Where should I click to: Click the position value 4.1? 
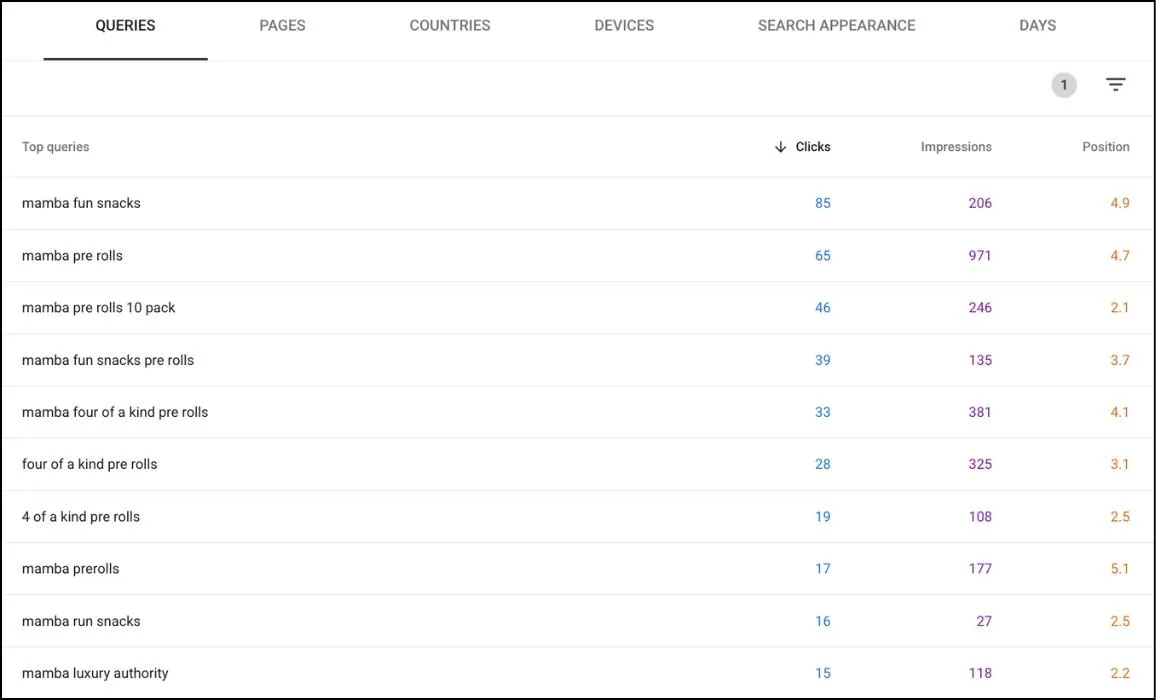point(1120,412)
